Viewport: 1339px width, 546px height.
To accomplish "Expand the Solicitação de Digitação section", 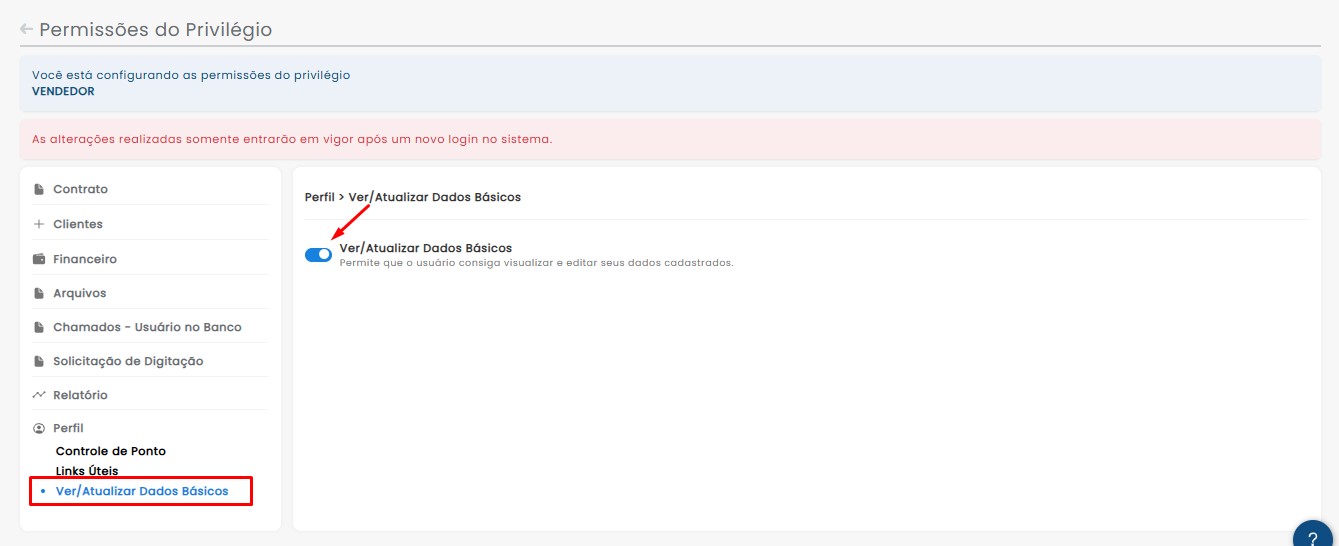I will tap(128, 361).
